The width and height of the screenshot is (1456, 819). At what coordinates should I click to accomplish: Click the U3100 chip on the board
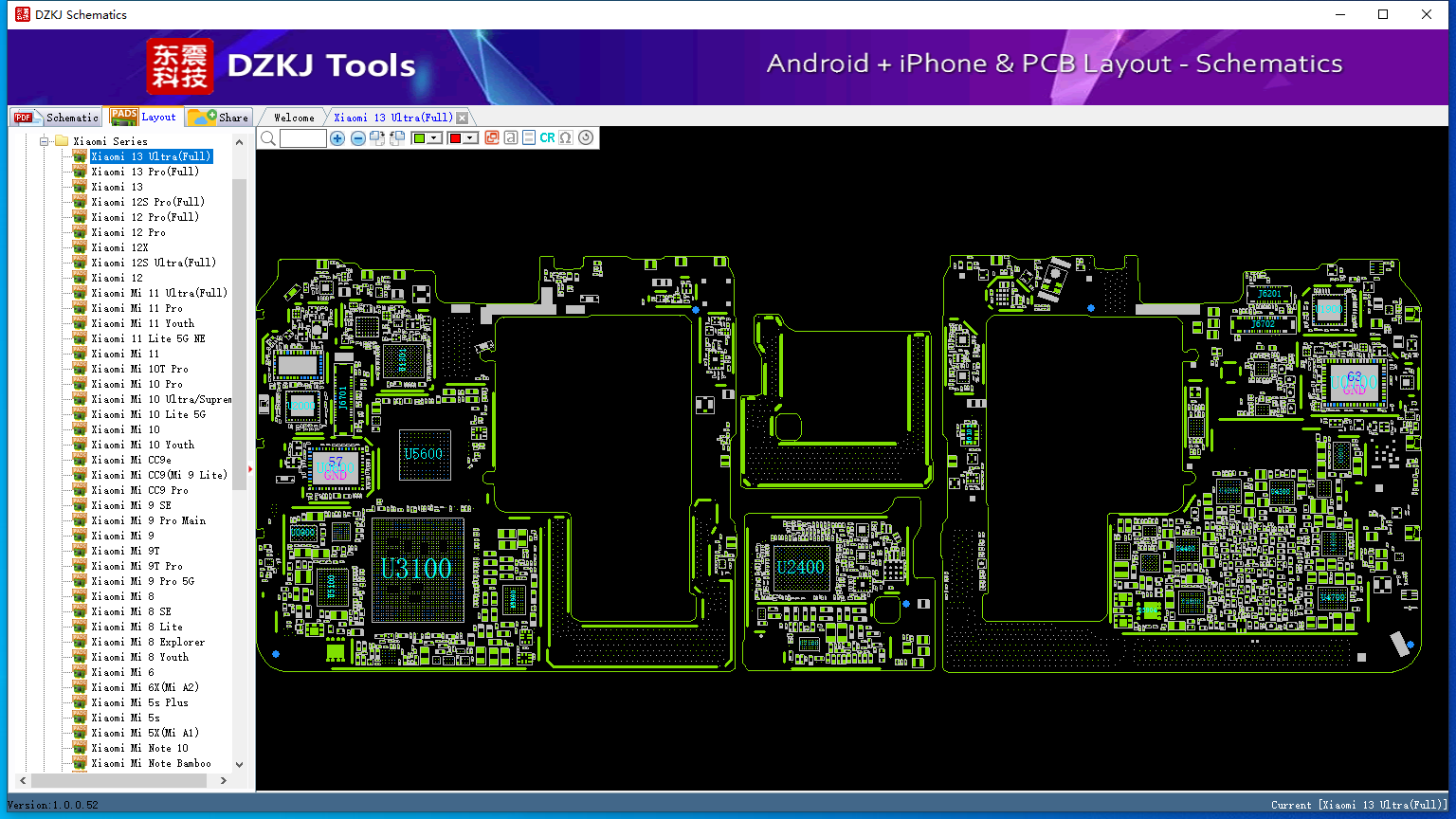click(417, 570)
